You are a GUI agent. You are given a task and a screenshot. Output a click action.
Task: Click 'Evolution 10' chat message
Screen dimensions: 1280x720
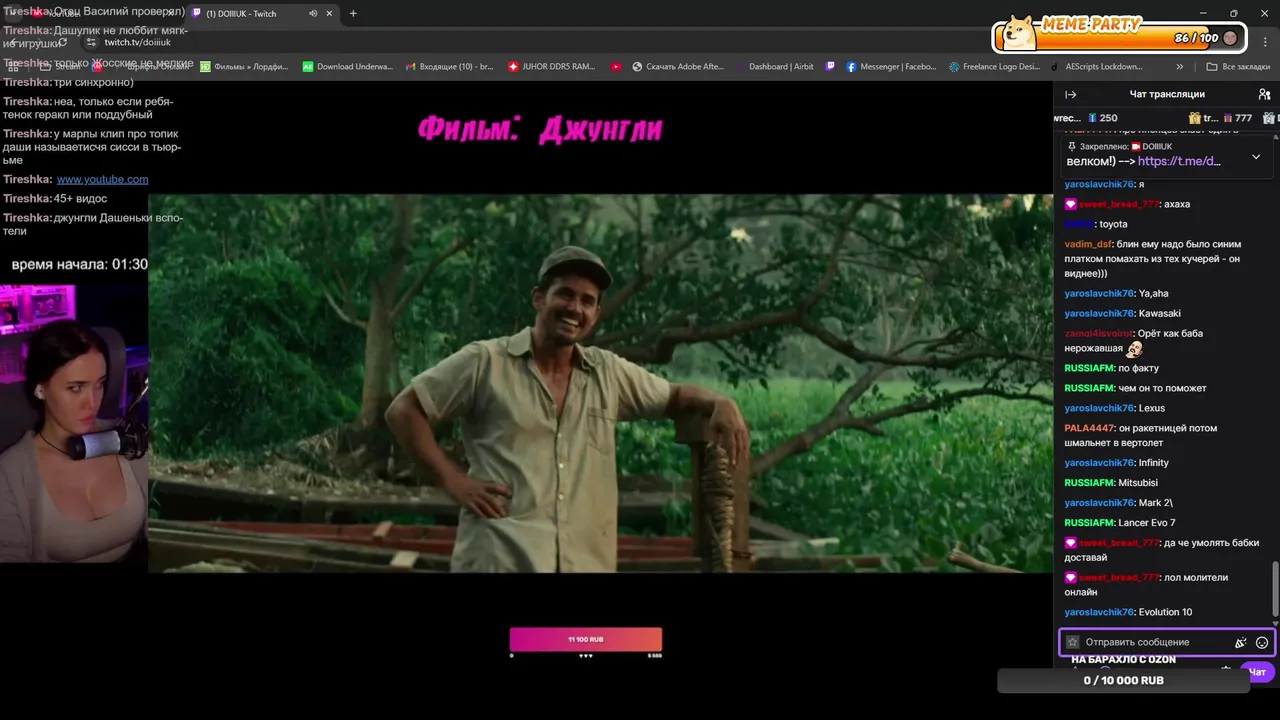tap(1165, 612)
